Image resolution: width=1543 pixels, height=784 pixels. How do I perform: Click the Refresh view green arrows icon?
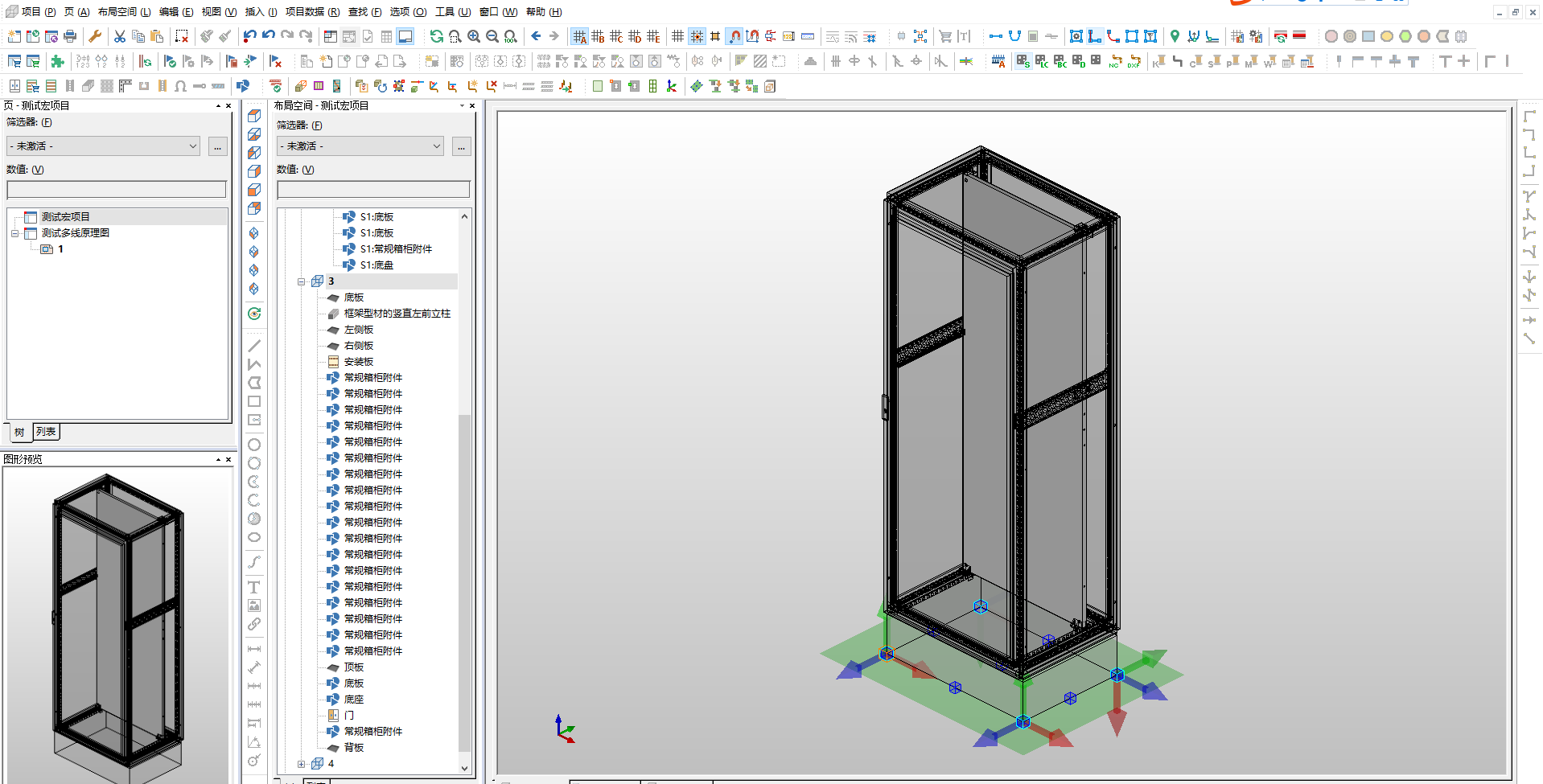click(437, 36)
